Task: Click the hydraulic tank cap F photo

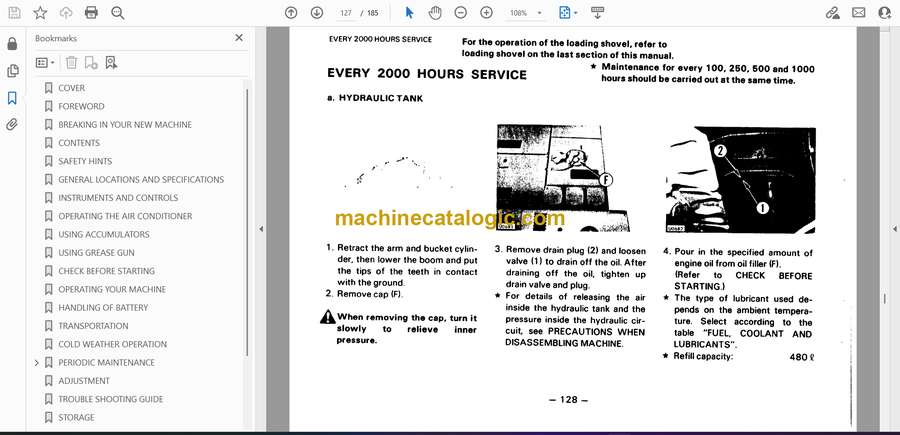Action: coord(562,178)
